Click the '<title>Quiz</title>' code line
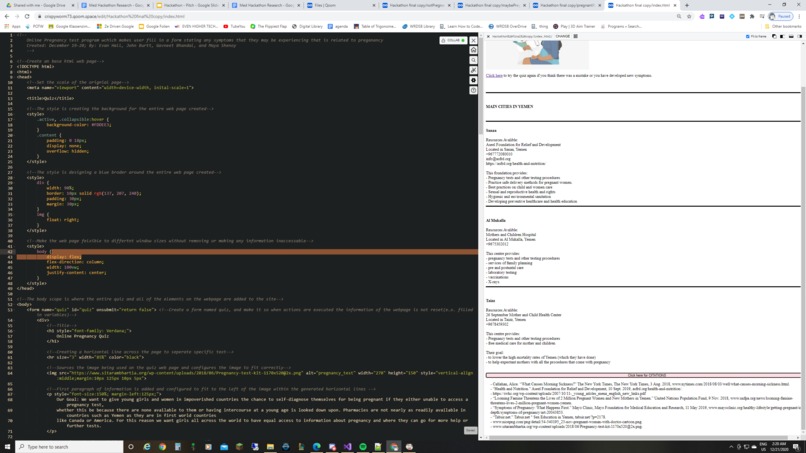Screen dimensions: 806x453 click(x=50, y=98)
